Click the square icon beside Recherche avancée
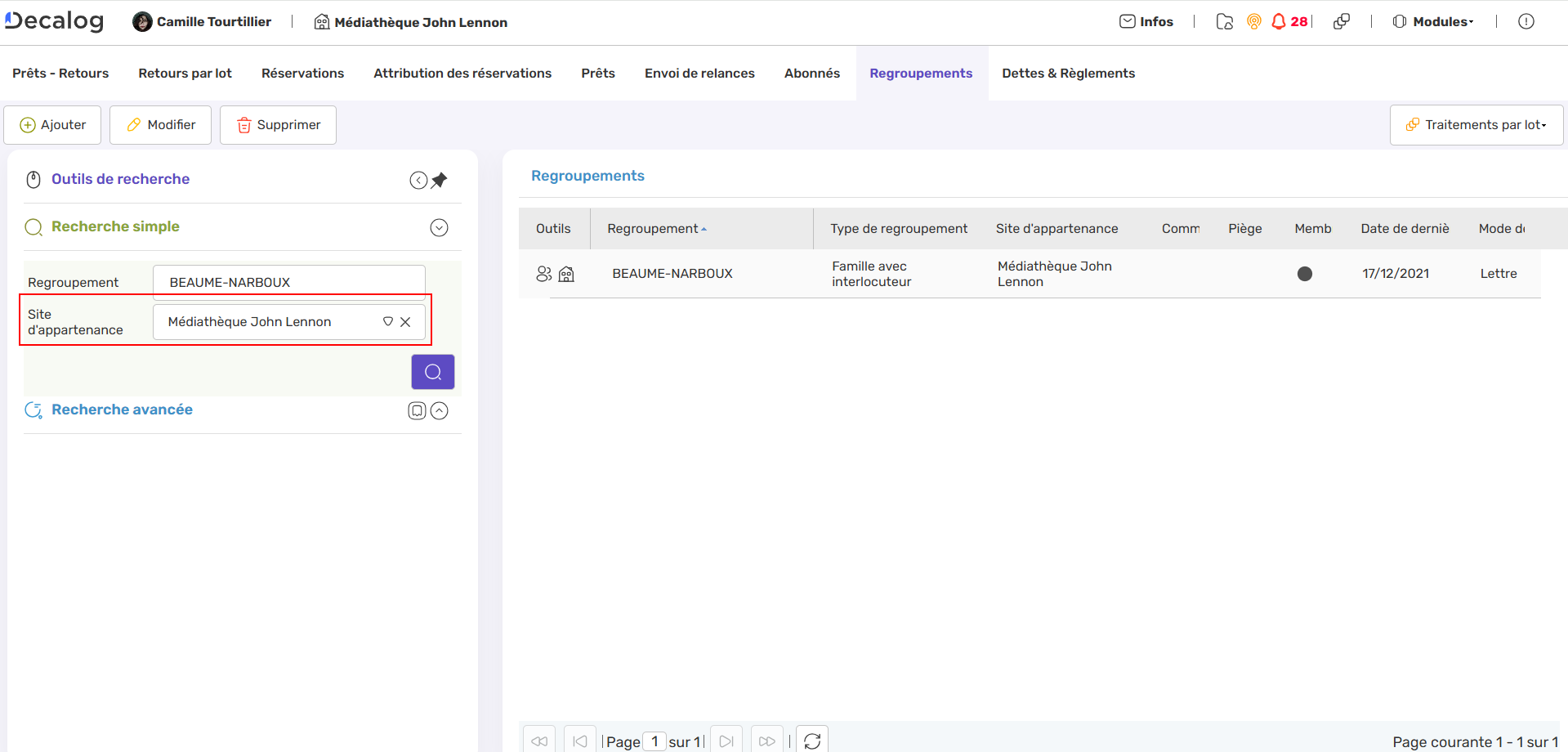The height and width of the screenshot is (752, 1568). coord(417,410)
